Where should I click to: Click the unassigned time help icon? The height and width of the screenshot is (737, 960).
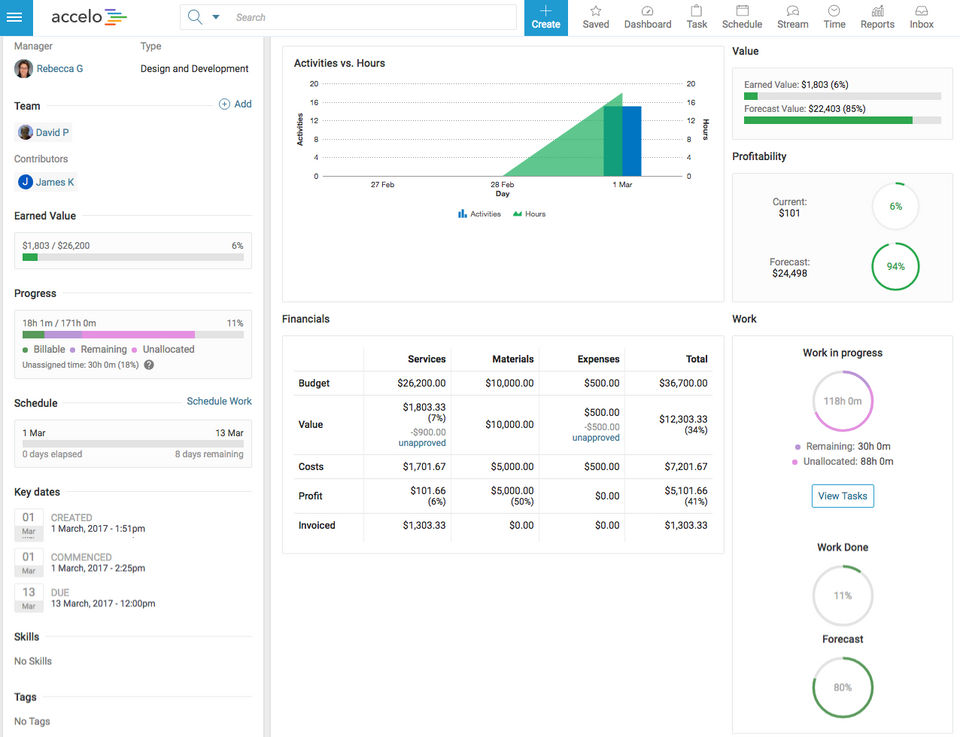click(x=149, y=365)
